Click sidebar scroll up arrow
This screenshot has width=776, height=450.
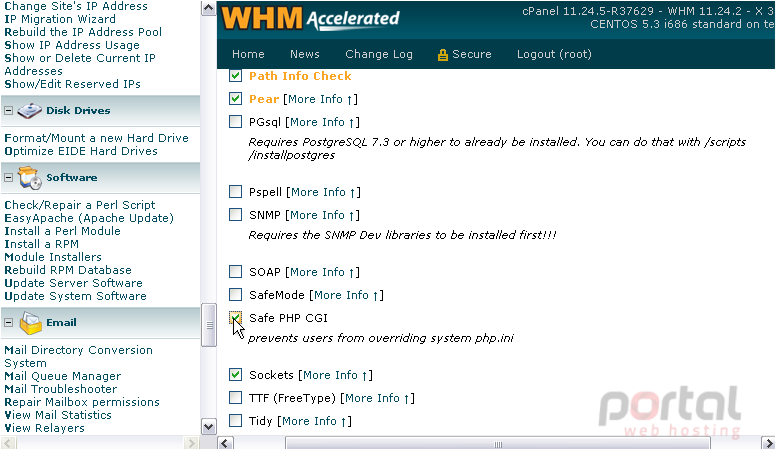click(x=209, y=8)
